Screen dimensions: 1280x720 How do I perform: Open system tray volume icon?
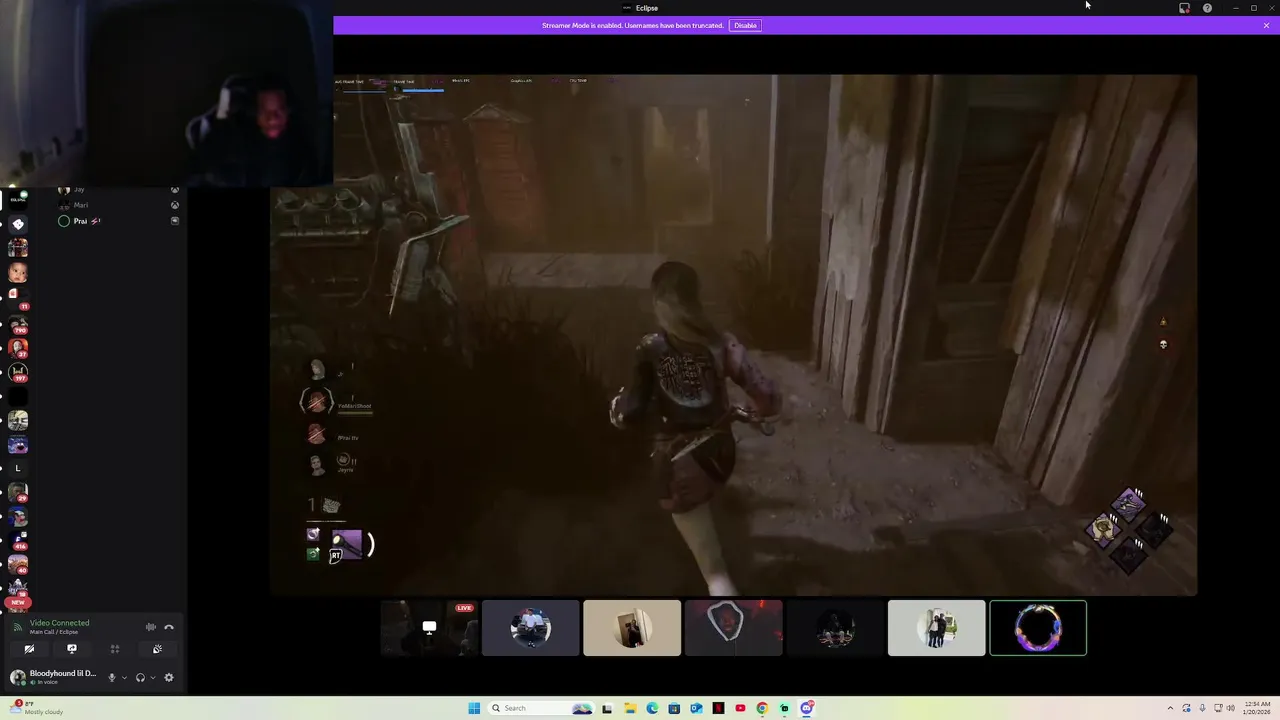click(x=1230, y=708)
